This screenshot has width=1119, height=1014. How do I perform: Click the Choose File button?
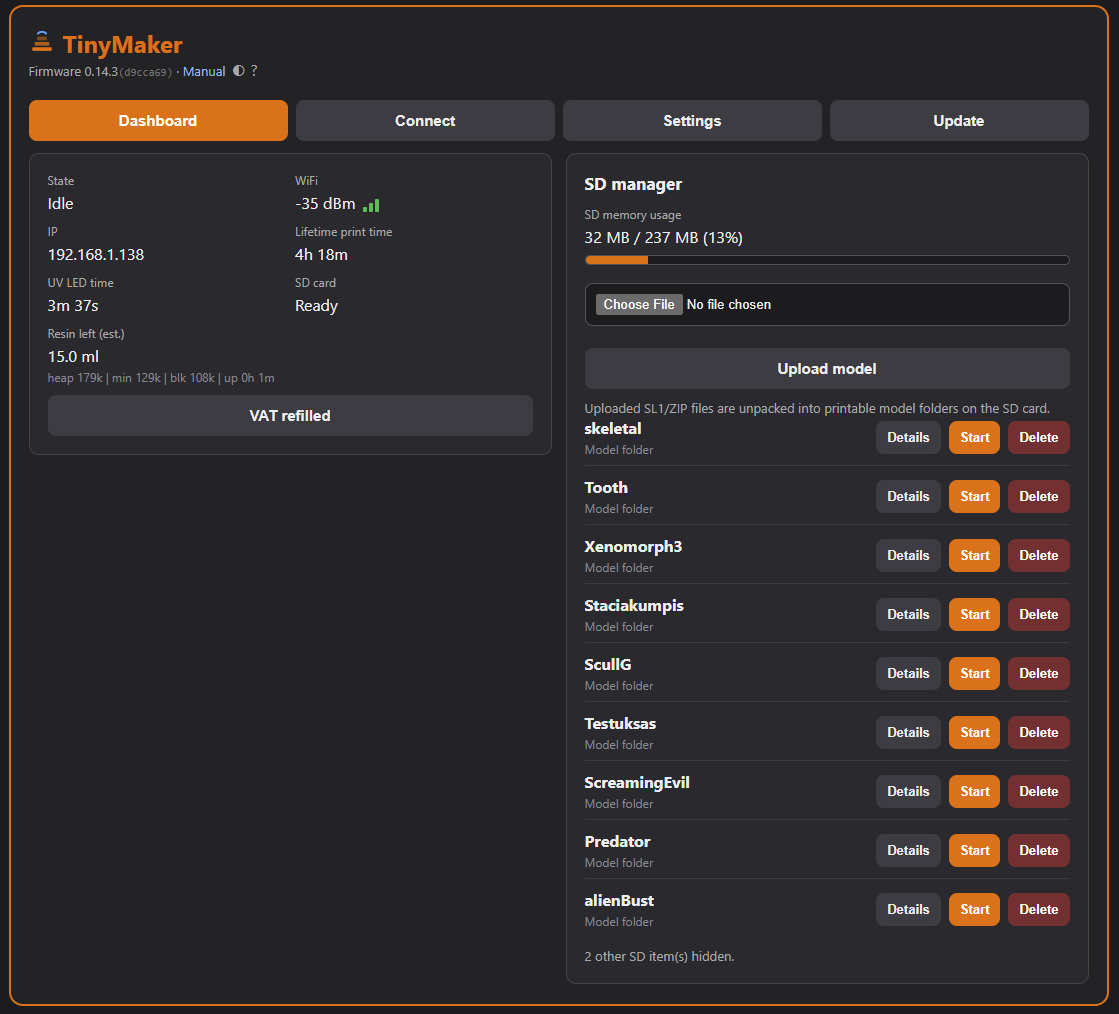(x=639, y=305)
